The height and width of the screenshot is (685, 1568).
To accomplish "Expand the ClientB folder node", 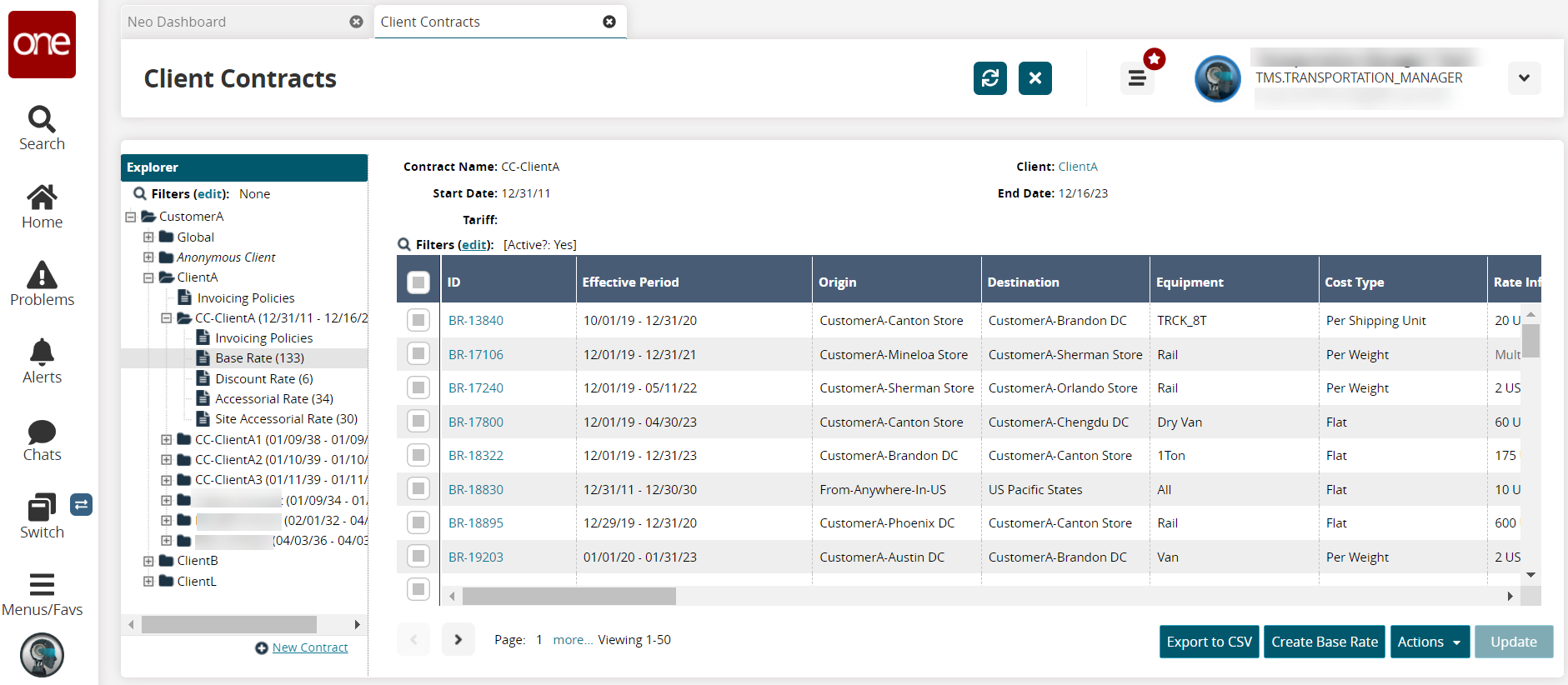I will coord(148,561).
